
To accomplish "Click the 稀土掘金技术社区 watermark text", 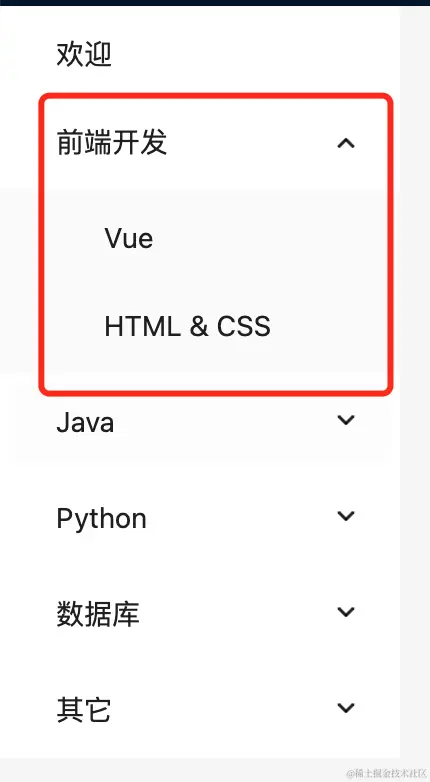I will point(385,773).
